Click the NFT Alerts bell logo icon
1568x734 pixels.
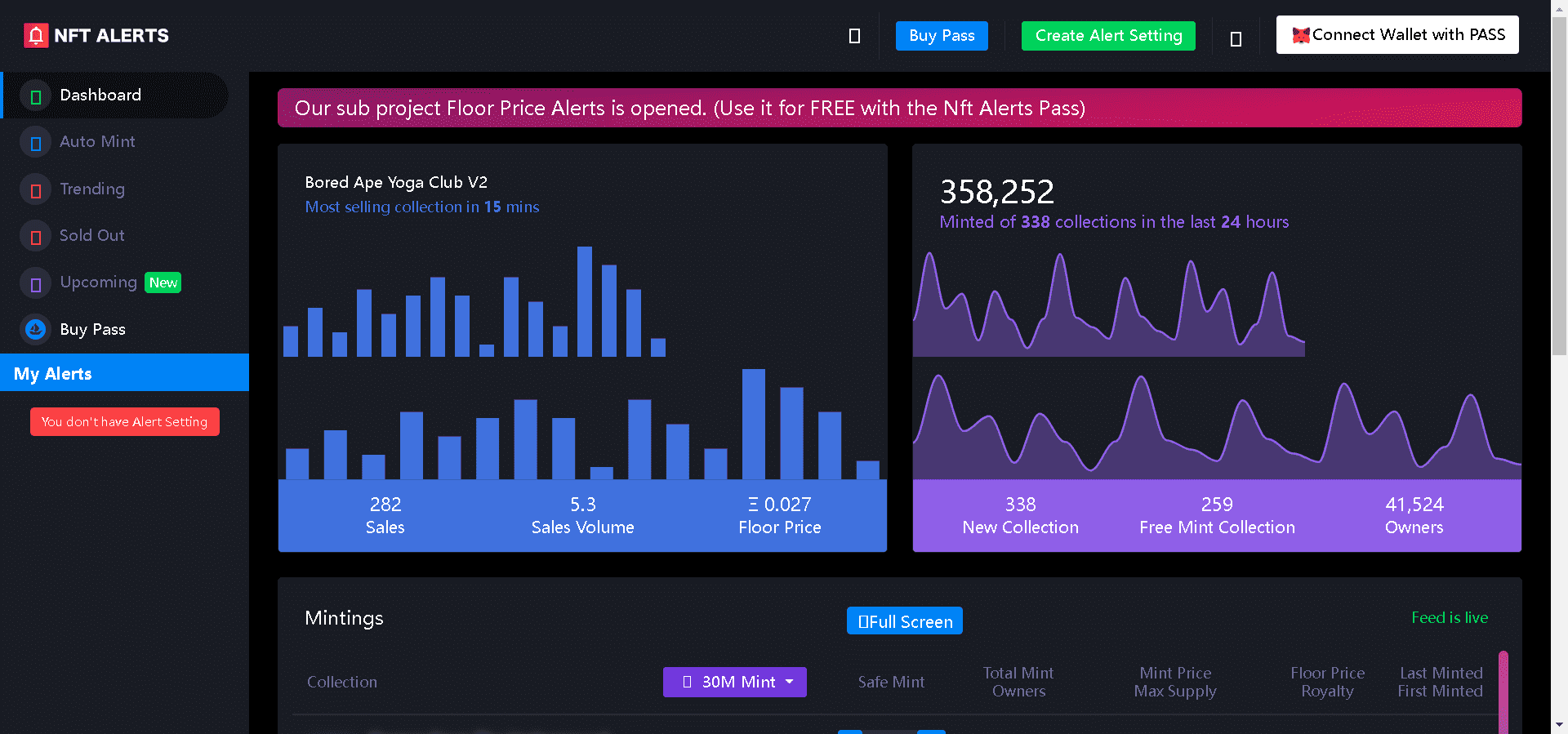(36, 35)
